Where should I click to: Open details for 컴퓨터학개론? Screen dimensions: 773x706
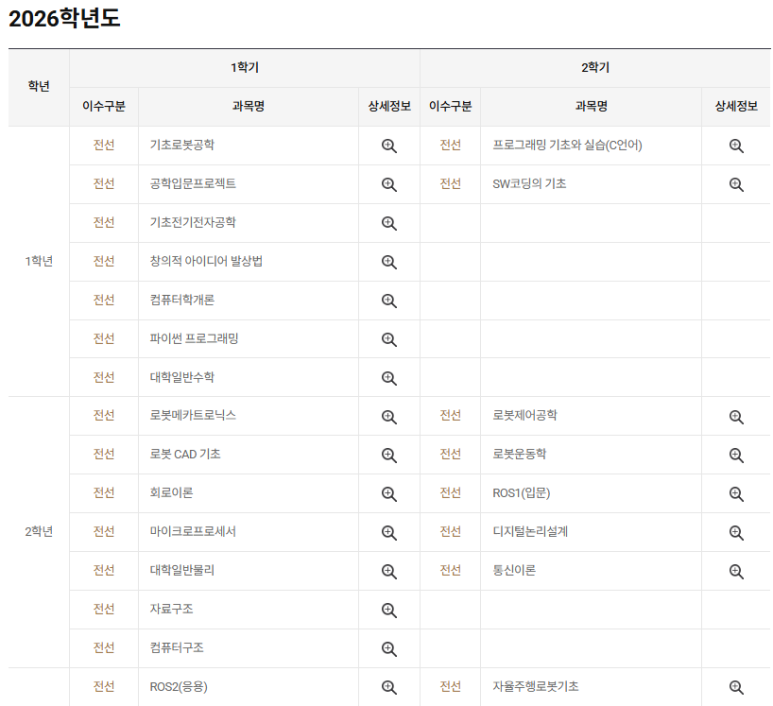click(389, 301)
